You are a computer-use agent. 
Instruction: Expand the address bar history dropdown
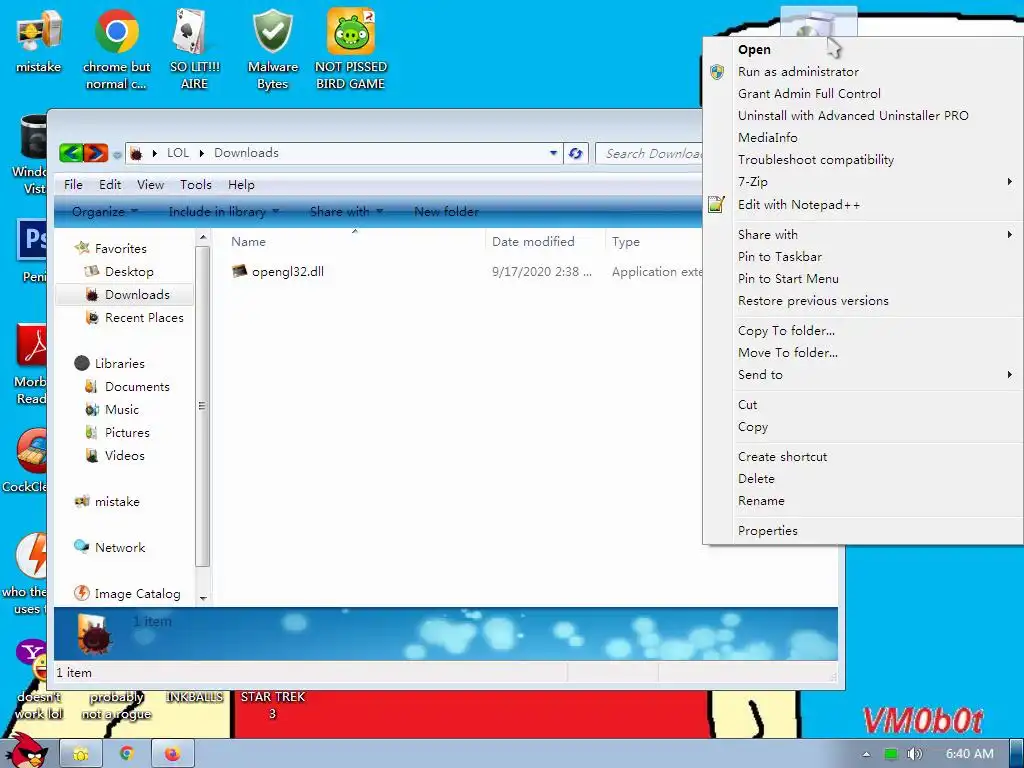coord(553,153)
